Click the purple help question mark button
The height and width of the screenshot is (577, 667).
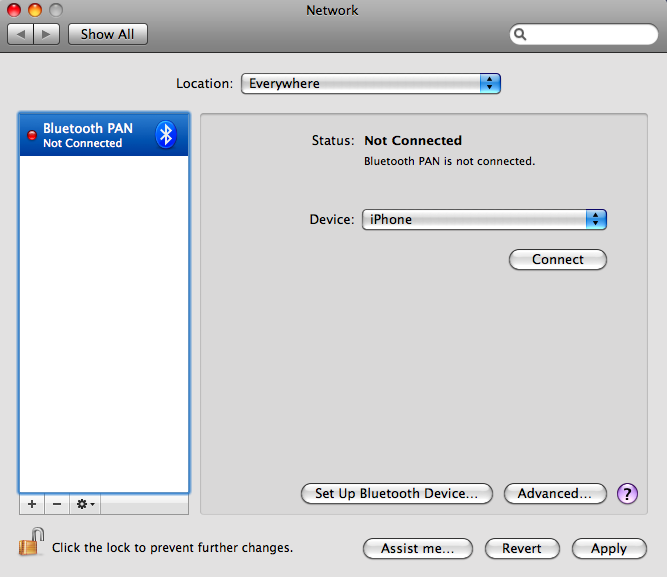(627, 493)
